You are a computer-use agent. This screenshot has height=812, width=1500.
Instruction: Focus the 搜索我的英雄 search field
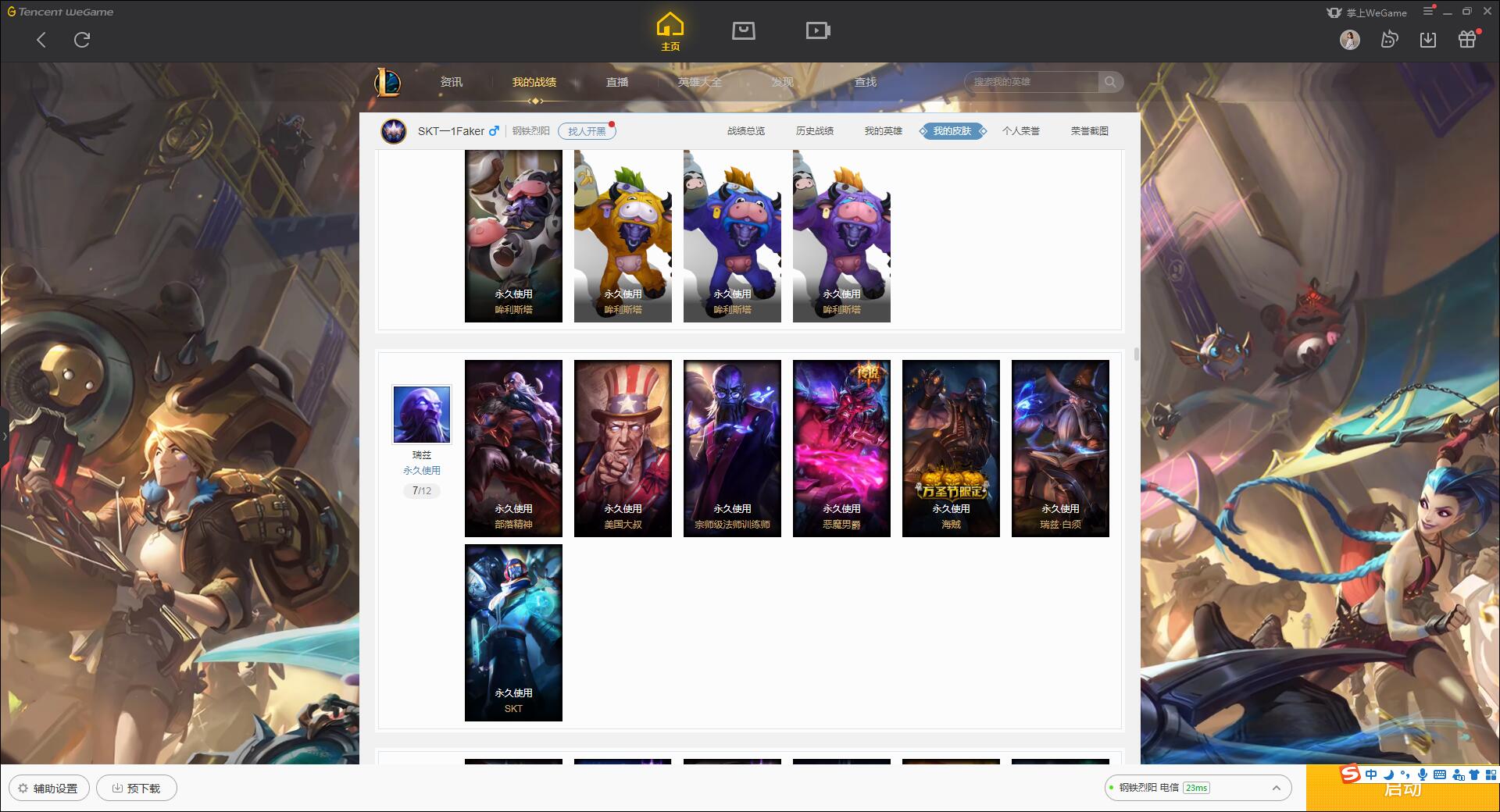[1031, 82]
